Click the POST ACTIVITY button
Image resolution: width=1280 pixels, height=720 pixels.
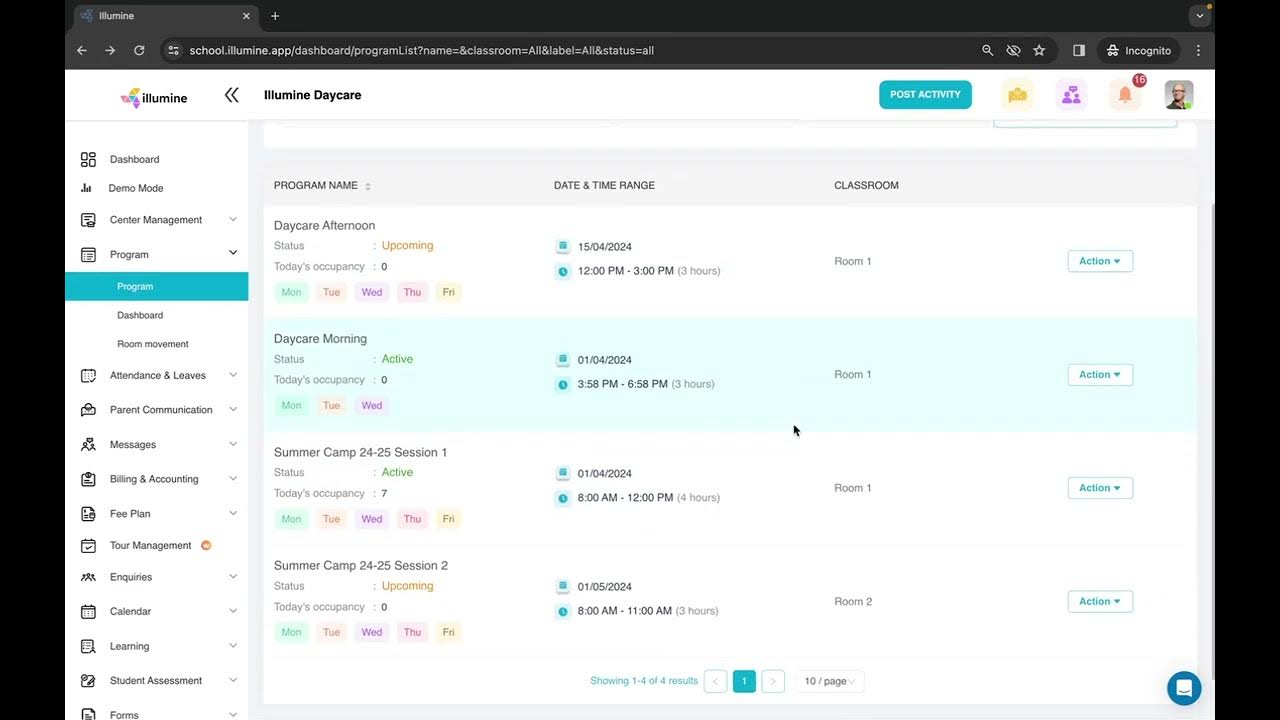925,95
